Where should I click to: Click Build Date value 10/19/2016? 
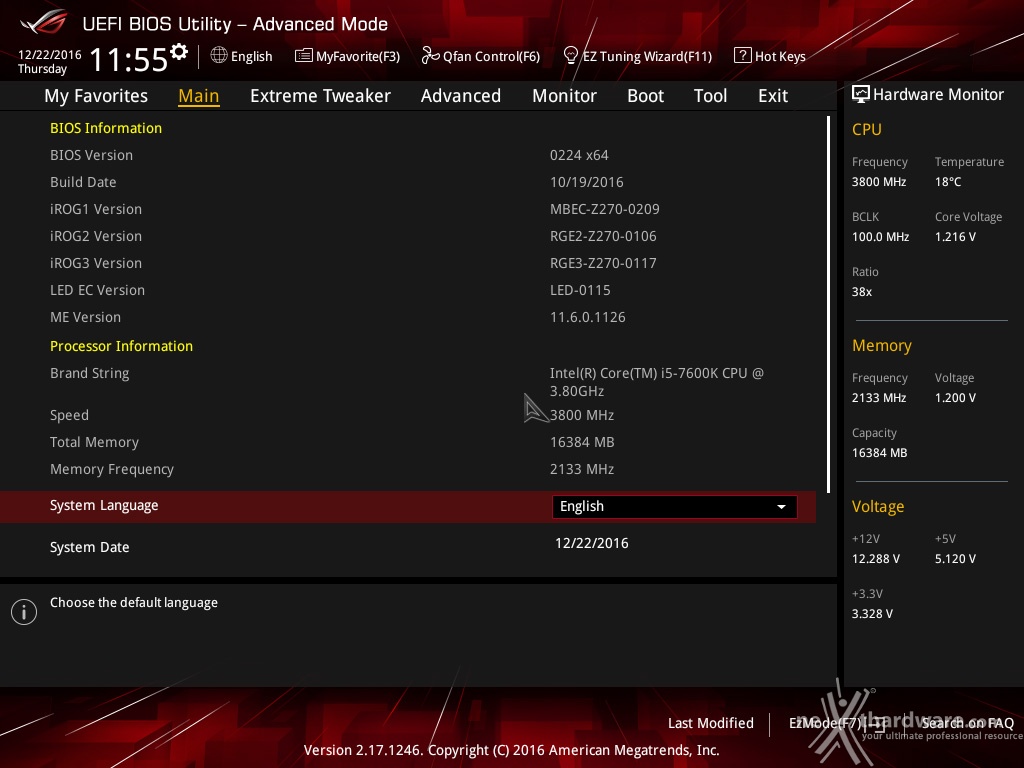point(586,182)
